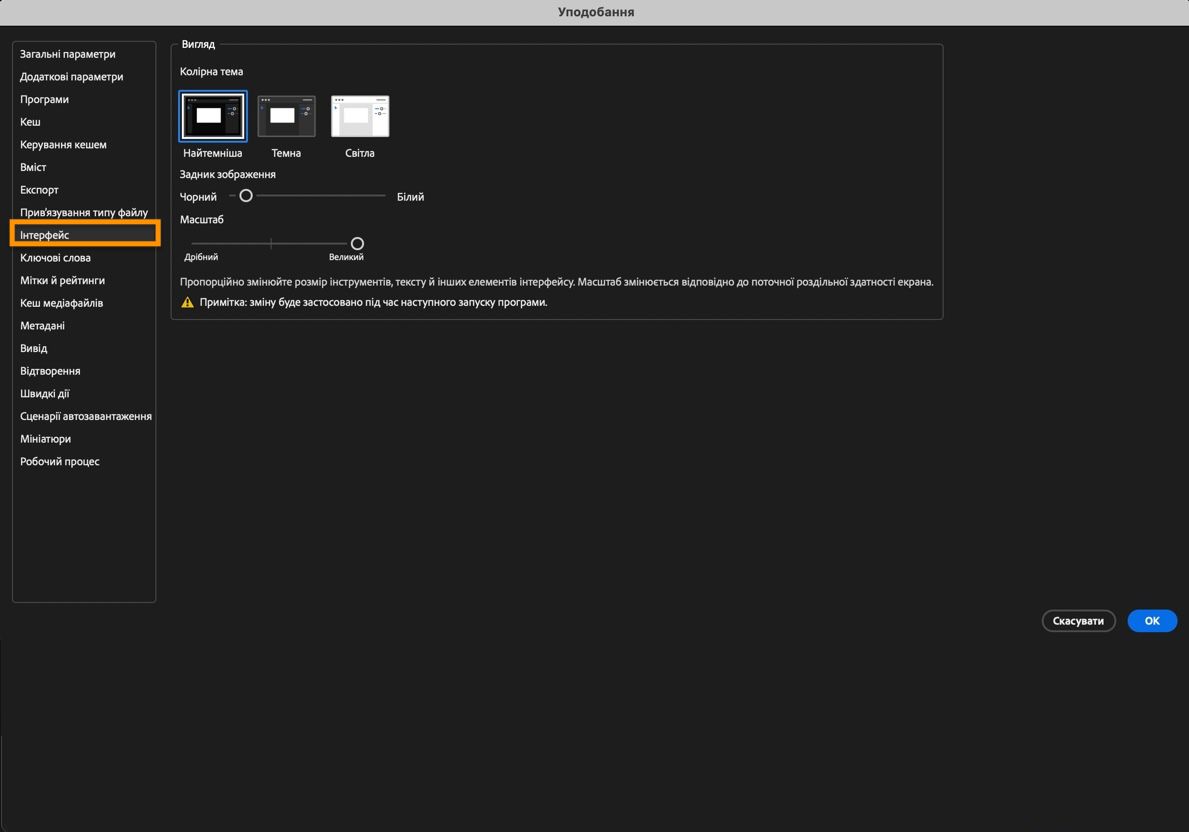
Task: Confirm with the OK button
Action: [x=1152, y=621]
